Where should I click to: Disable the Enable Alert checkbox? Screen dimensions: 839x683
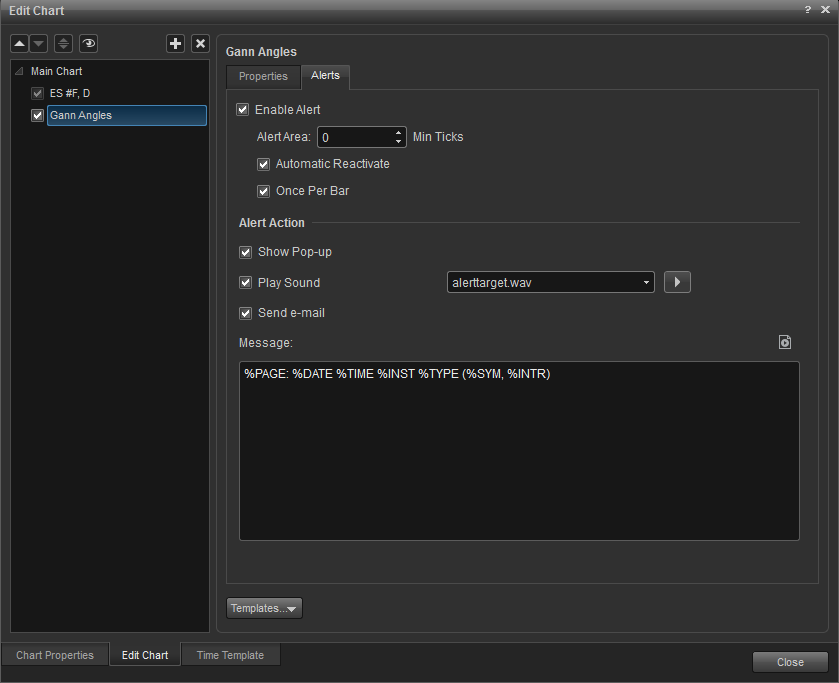point(242,109)
